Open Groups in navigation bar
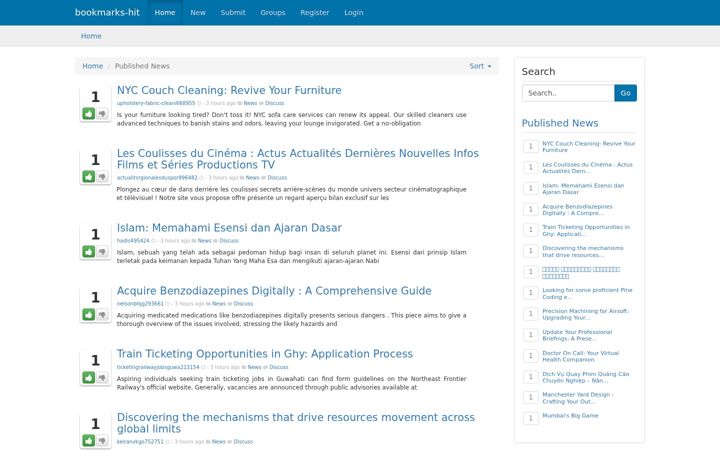720x450 pixels. tap(273, 12)
